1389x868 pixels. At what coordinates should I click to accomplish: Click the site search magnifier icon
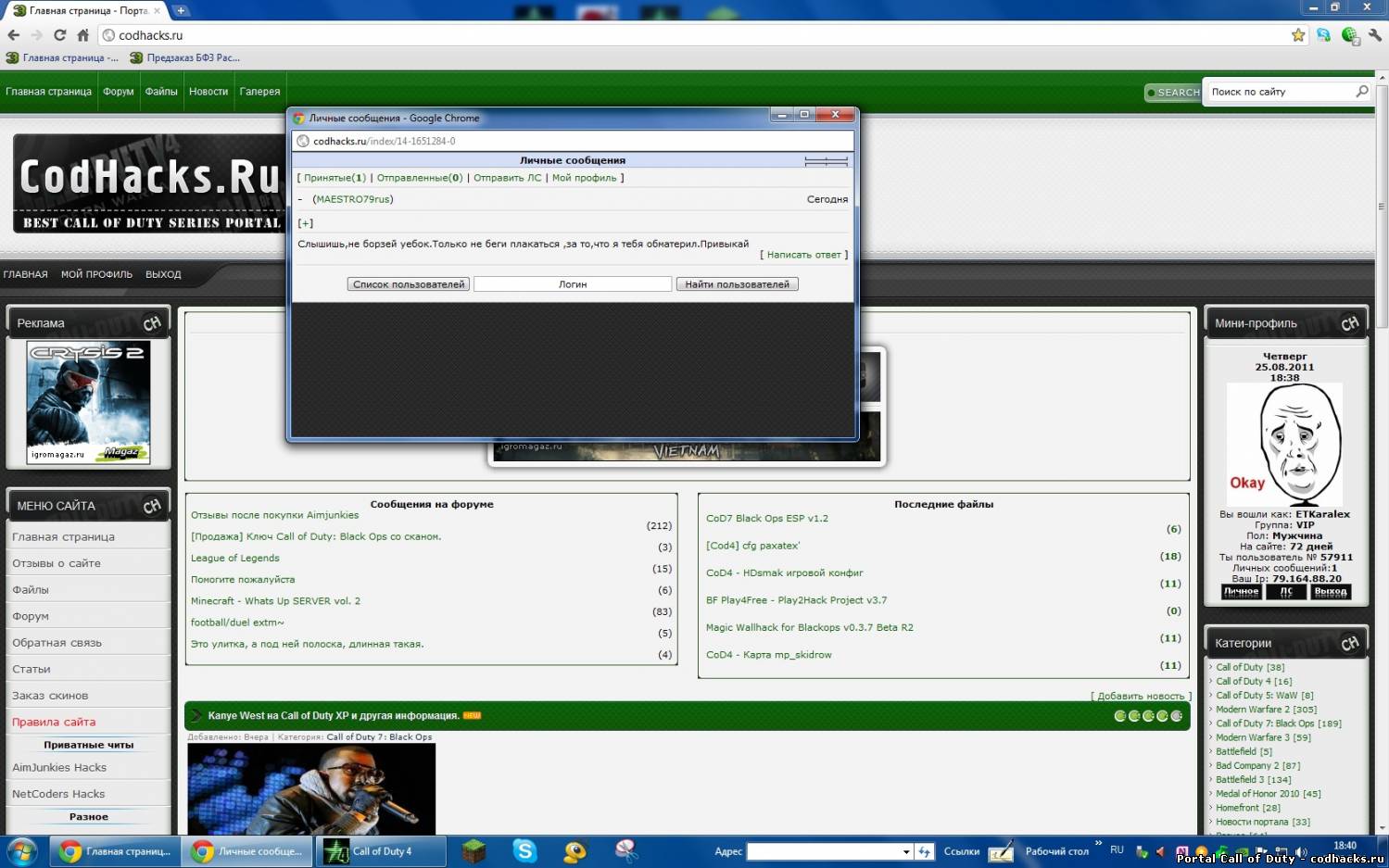pos(1361,92)
